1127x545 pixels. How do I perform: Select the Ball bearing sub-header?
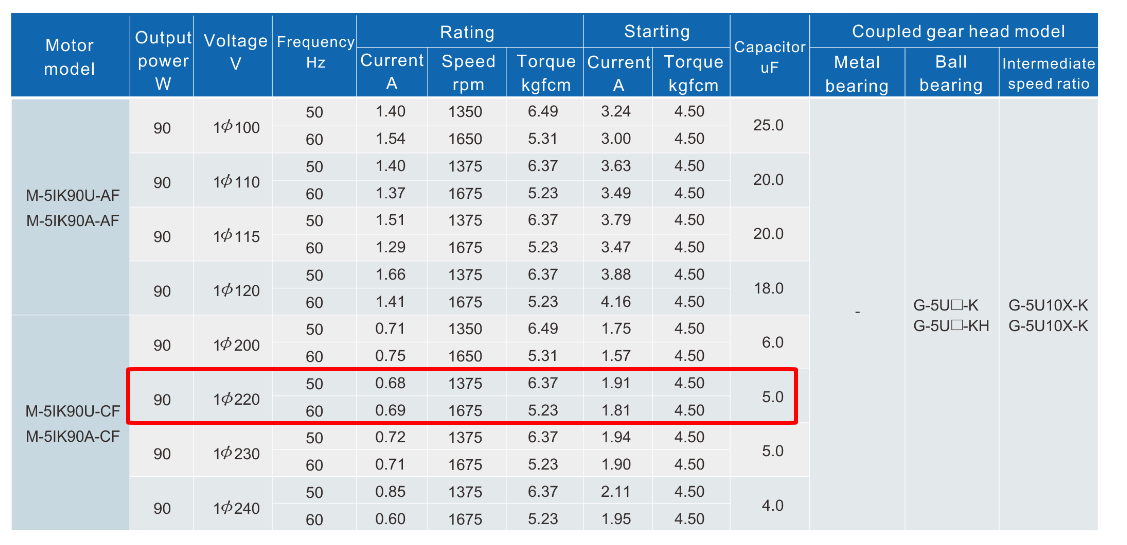point(950,74)
